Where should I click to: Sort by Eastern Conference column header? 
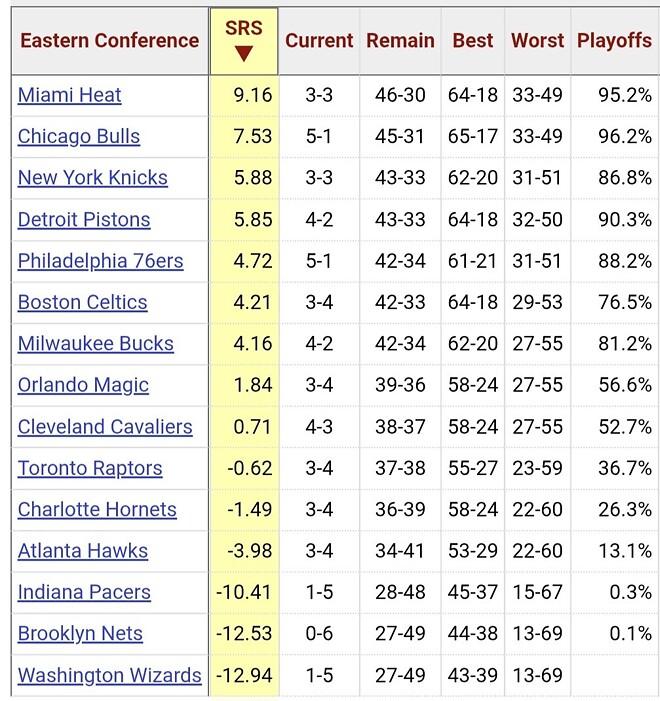[x=110, y=41]
